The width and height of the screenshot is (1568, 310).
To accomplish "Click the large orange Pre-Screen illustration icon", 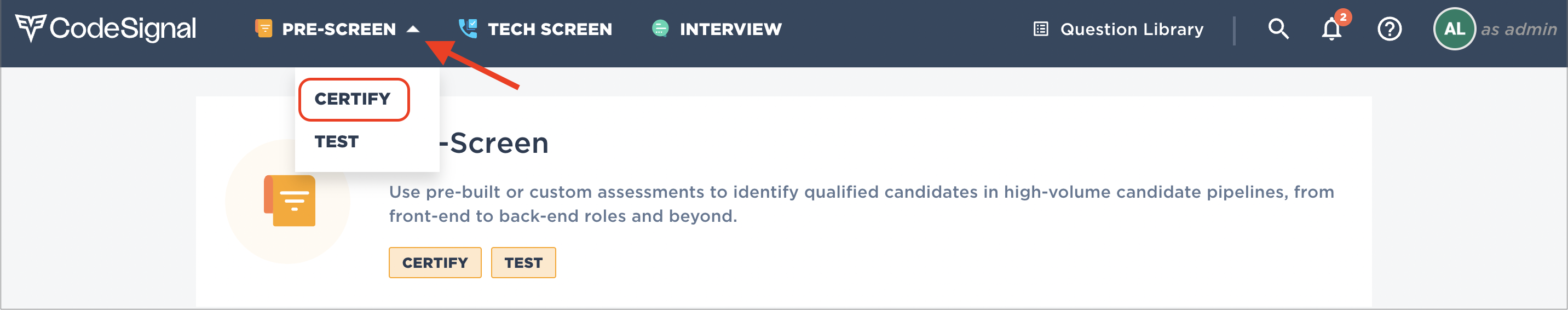I will (290, 200).
